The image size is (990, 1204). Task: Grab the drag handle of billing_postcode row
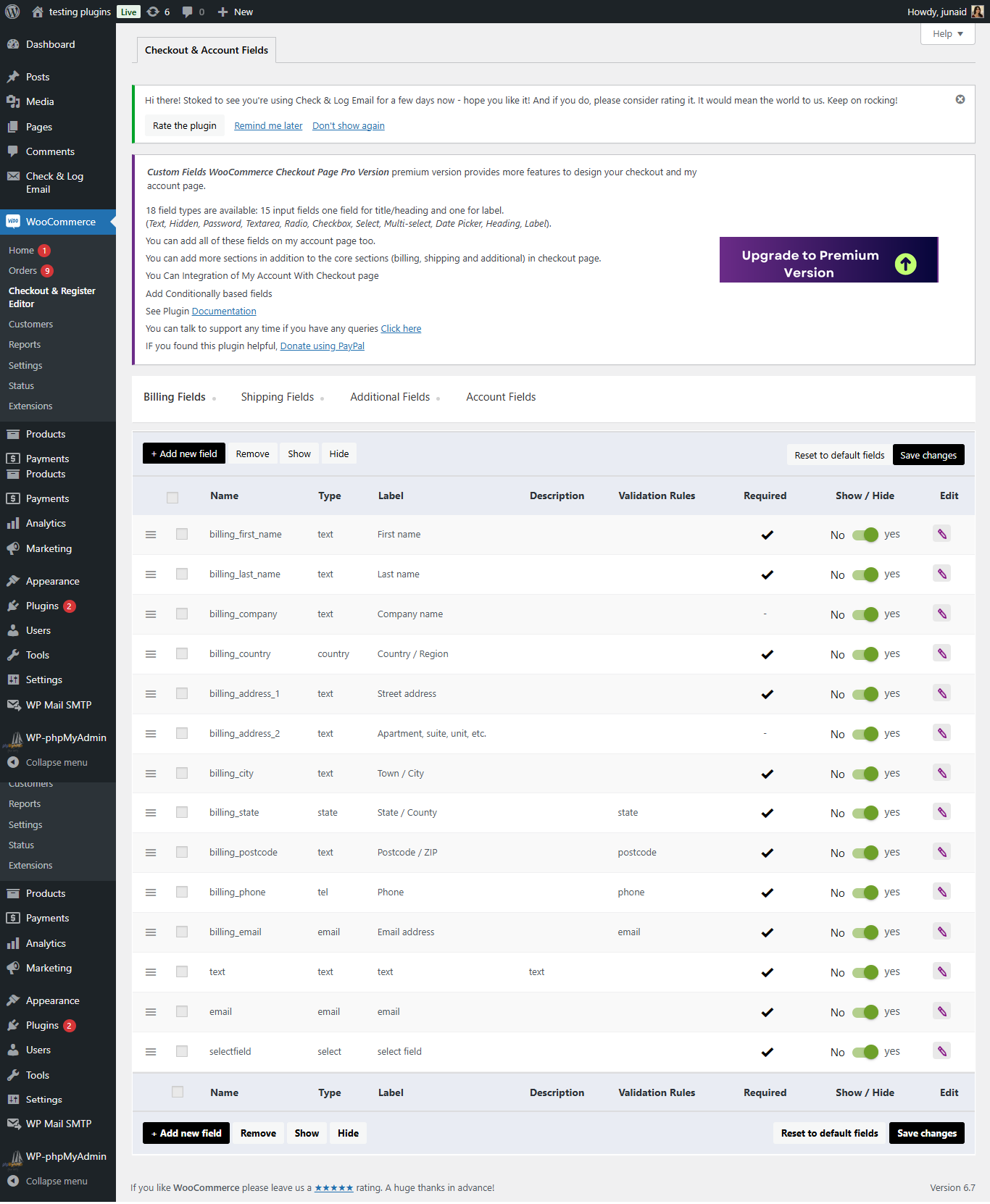click(151, 853)
